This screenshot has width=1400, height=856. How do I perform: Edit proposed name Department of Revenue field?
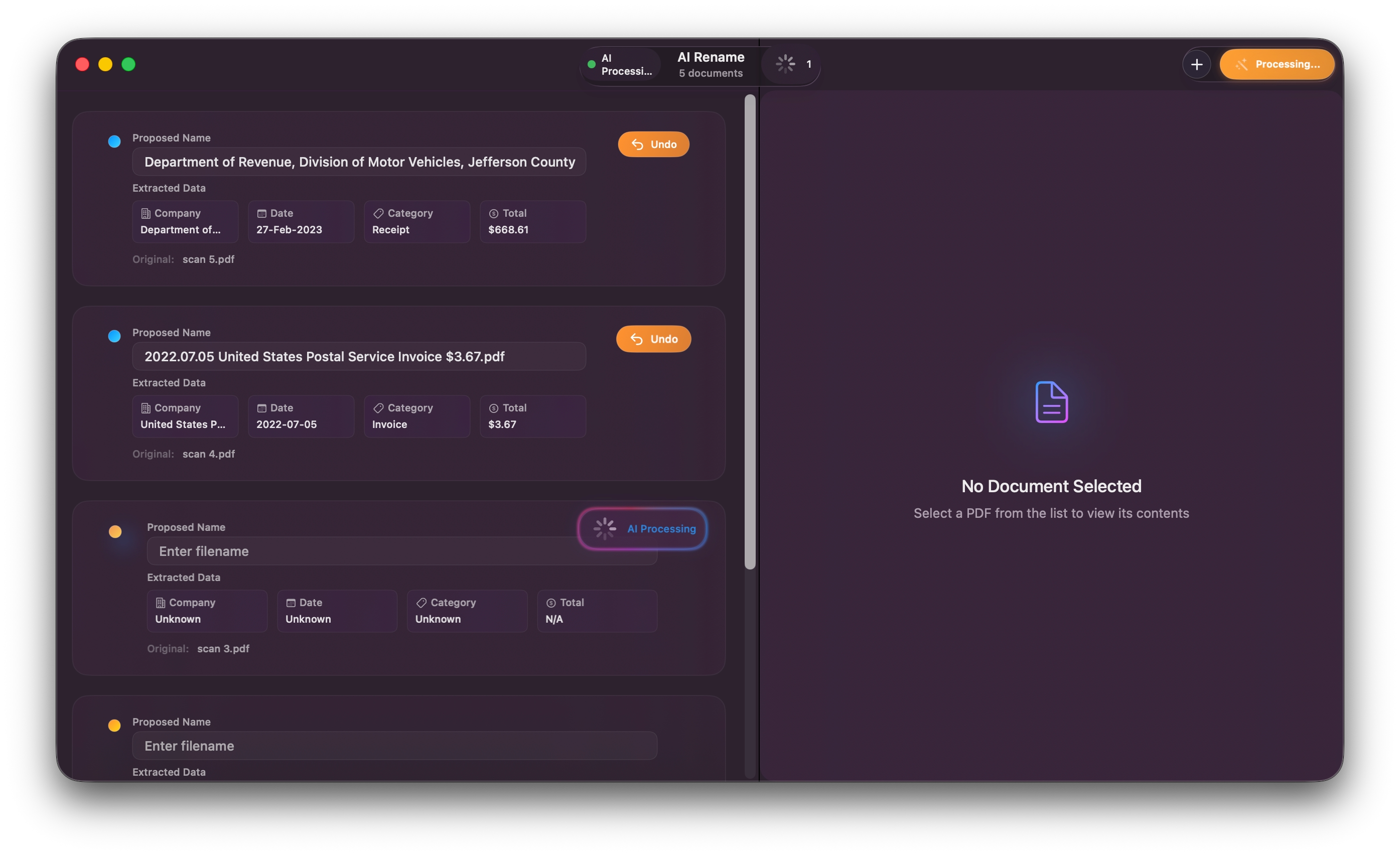point(359,162)
